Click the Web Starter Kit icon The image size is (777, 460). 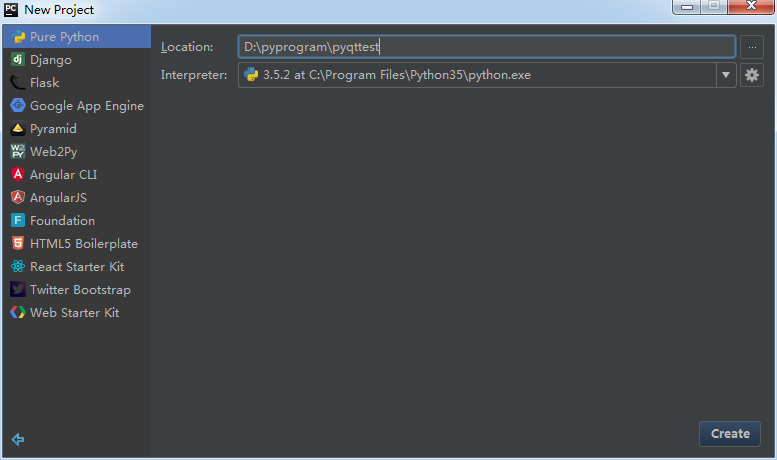18,312
